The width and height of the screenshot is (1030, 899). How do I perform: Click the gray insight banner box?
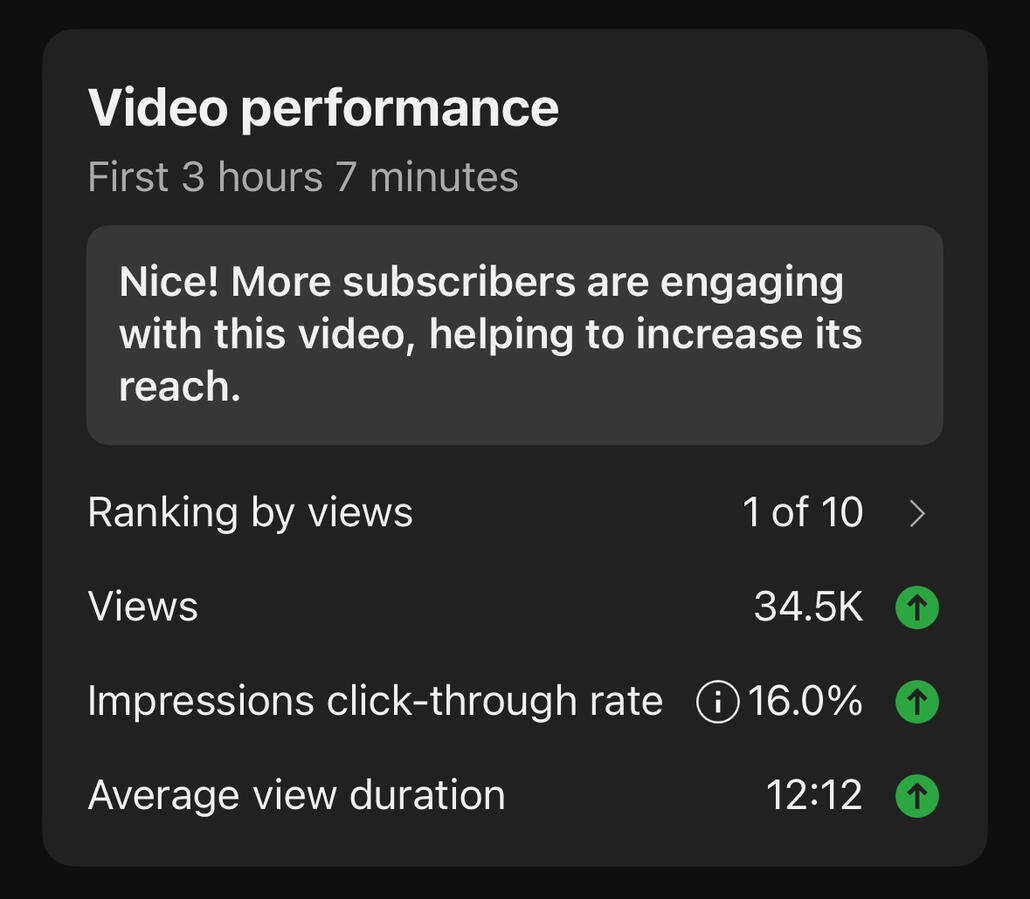click(x=515, y=335)
